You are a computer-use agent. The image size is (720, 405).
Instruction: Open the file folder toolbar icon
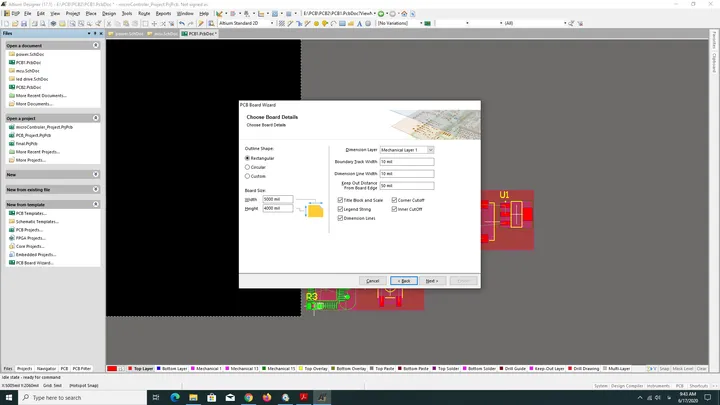(15, 23)
